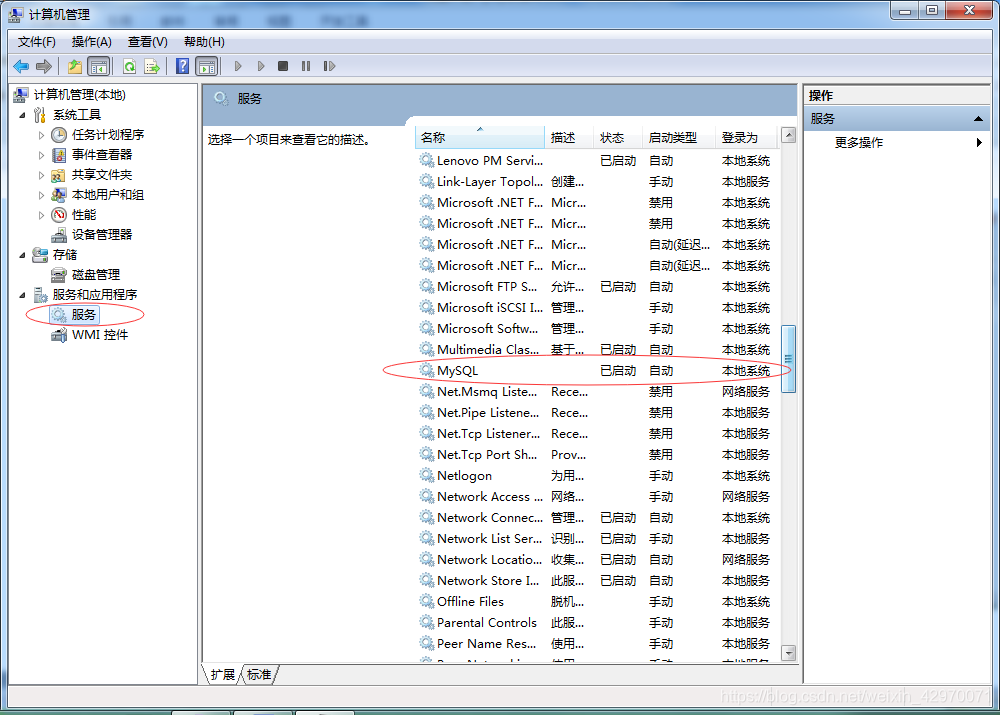The image size is (1000, 715).
Task: Open Disk Management (磁盘管理)
Action: click(96, 275)
